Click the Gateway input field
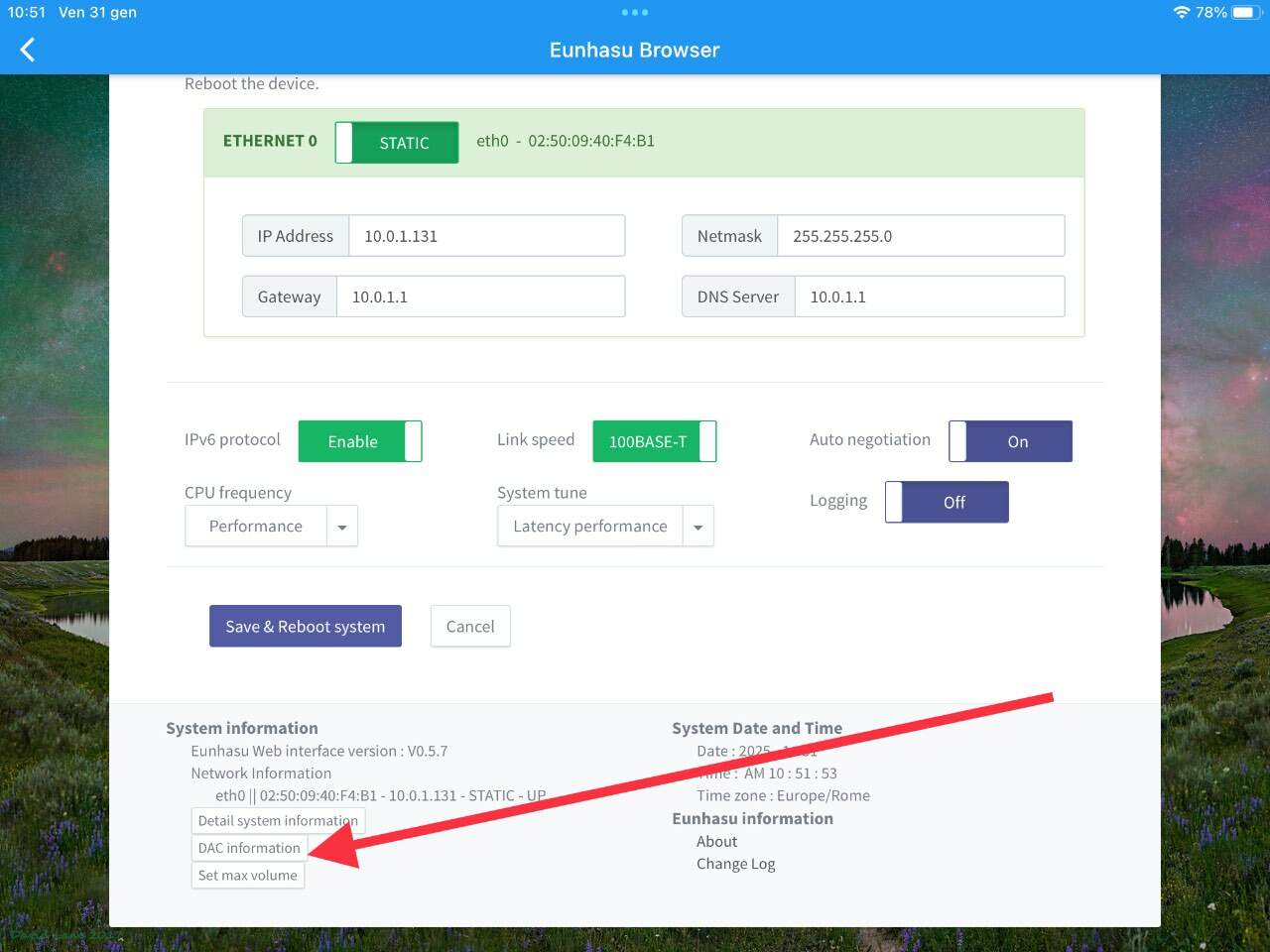Viewport: 1270px width, 952px height. tap(480, 297)
